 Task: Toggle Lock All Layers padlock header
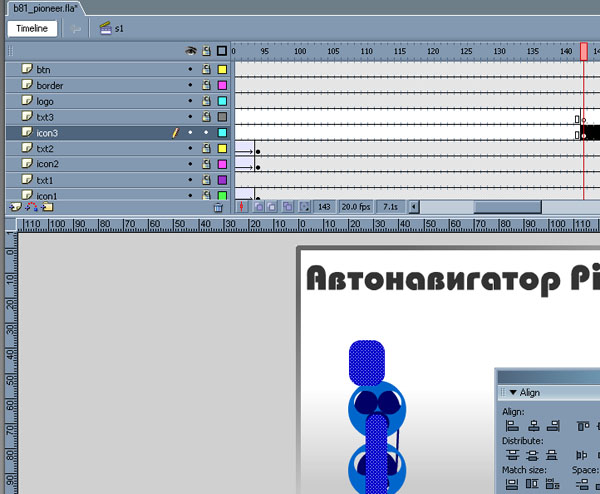(x=206, y=51)
